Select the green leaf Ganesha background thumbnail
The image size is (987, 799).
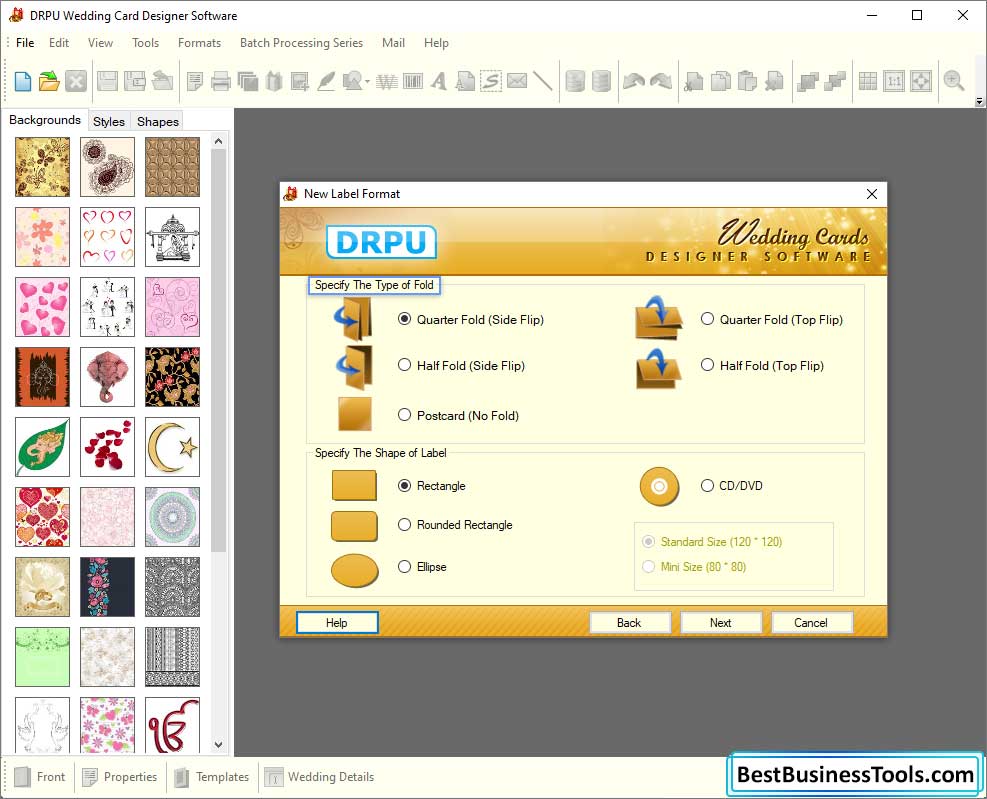[x=43, y=446]
